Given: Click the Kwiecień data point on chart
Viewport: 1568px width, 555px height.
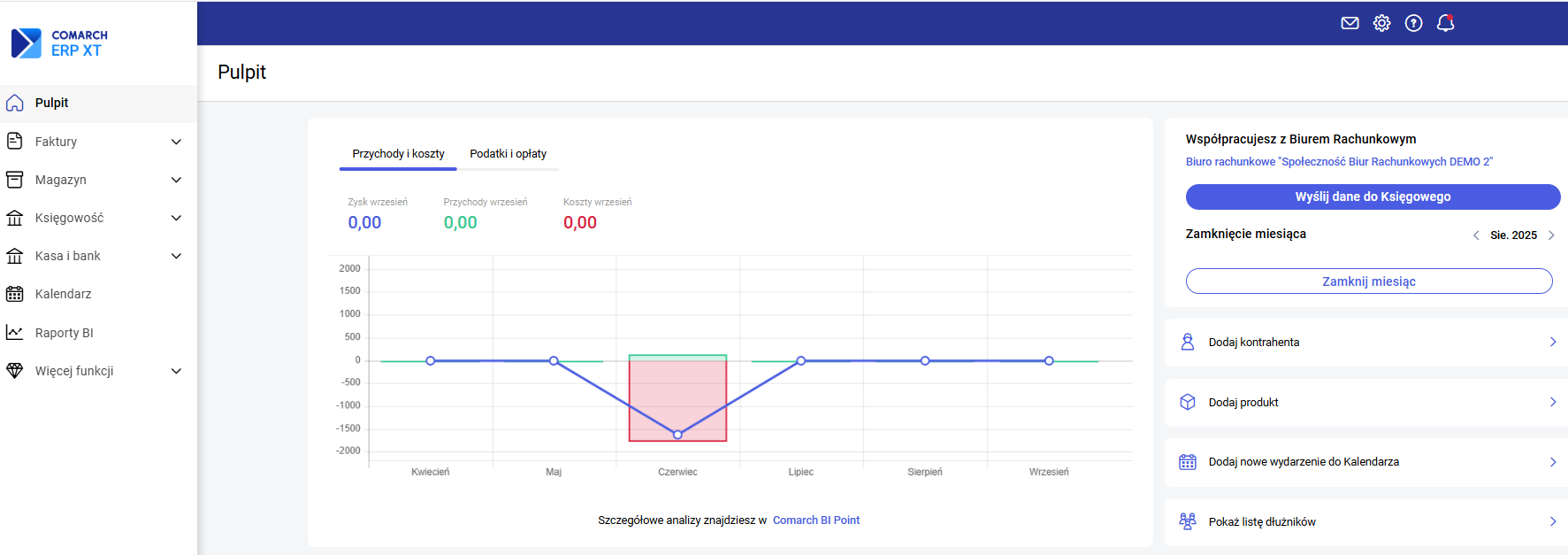Looking at the screenshot, I should pos(431,361).
